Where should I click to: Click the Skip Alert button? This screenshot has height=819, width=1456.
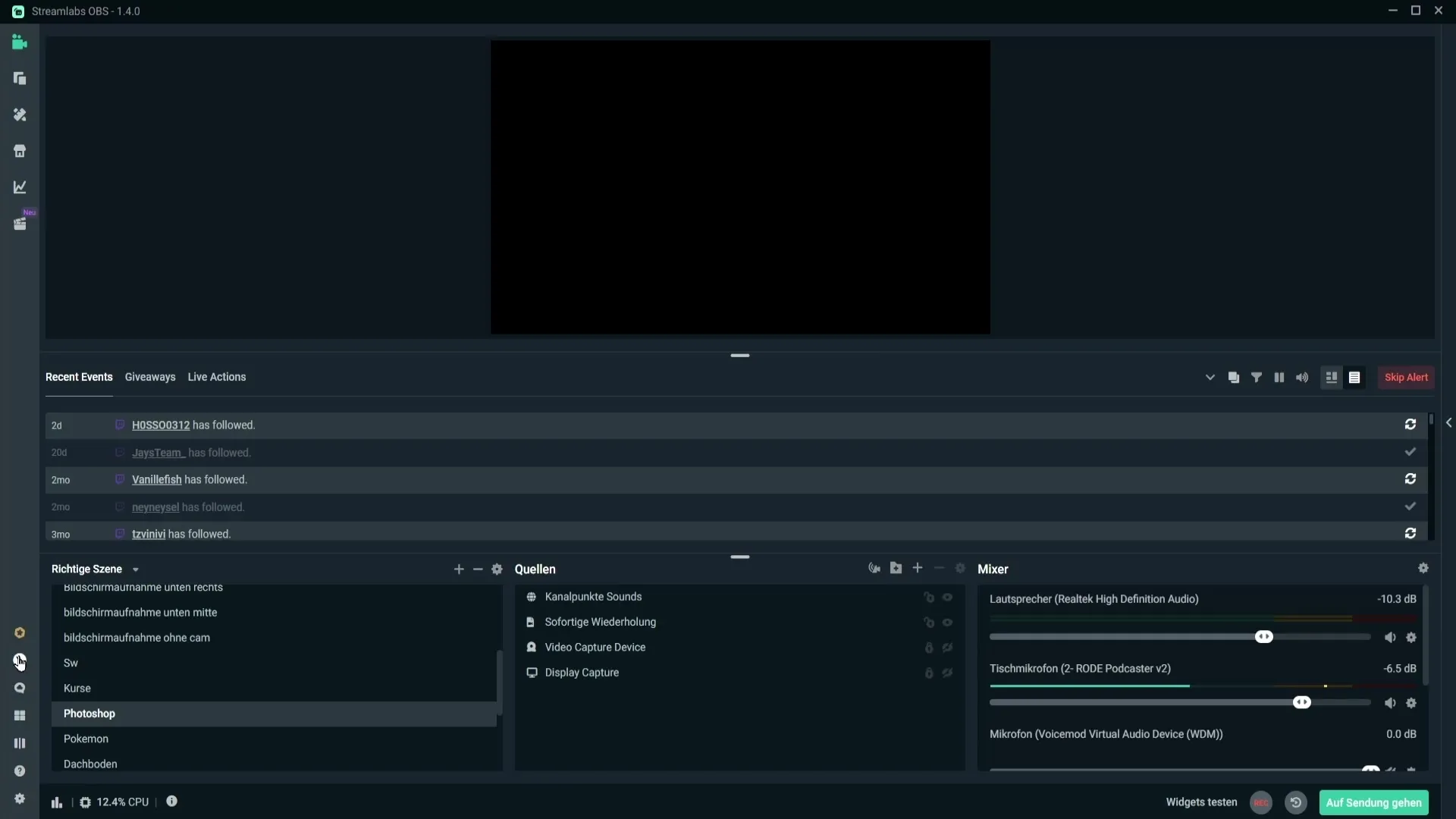[x=1406, y=378]
